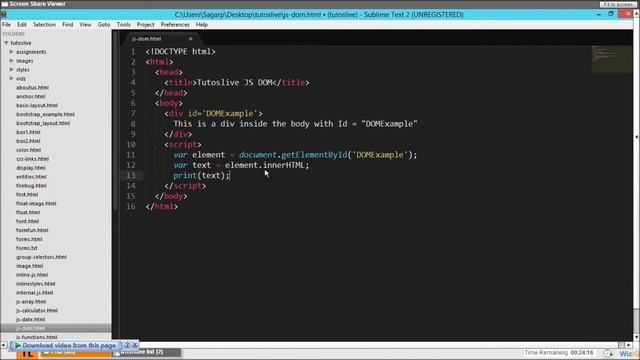Open the Help menu

click(x=202, y=24)
